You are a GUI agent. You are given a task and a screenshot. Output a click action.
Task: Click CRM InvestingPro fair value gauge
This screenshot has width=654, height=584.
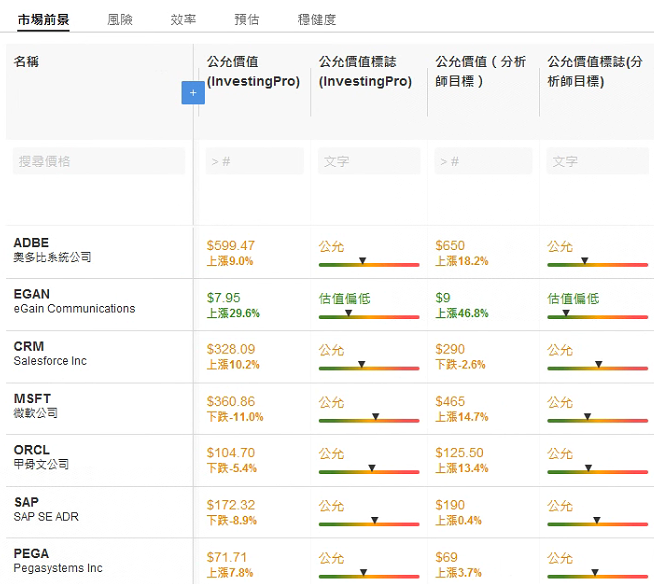pos(369,367)
